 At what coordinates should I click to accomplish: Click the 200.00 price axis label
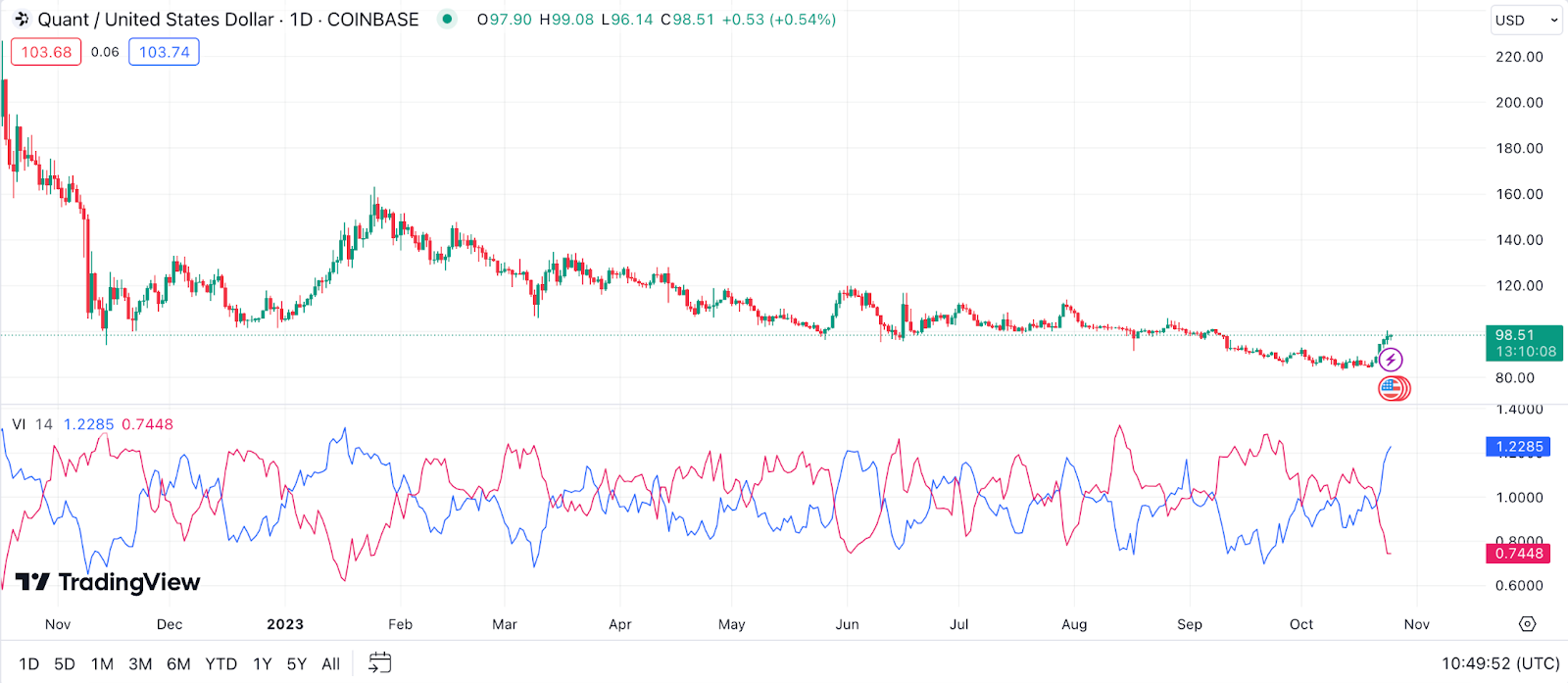(x=1519, y=102)
